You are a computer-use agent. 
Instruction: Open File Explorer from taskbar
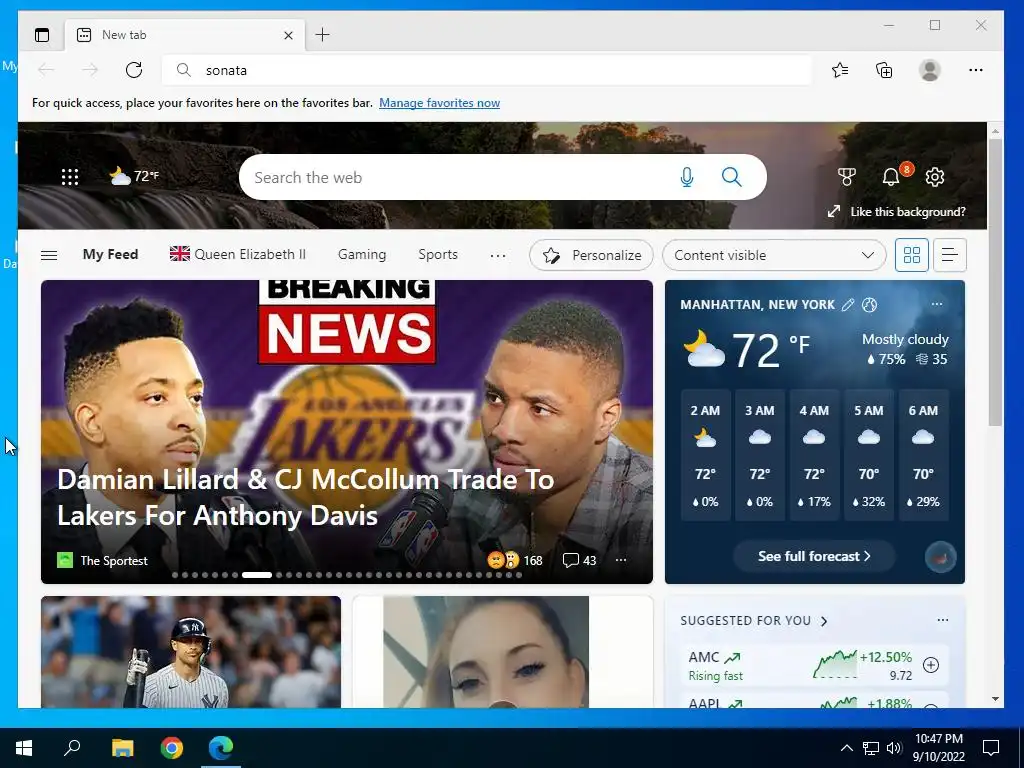122,748
